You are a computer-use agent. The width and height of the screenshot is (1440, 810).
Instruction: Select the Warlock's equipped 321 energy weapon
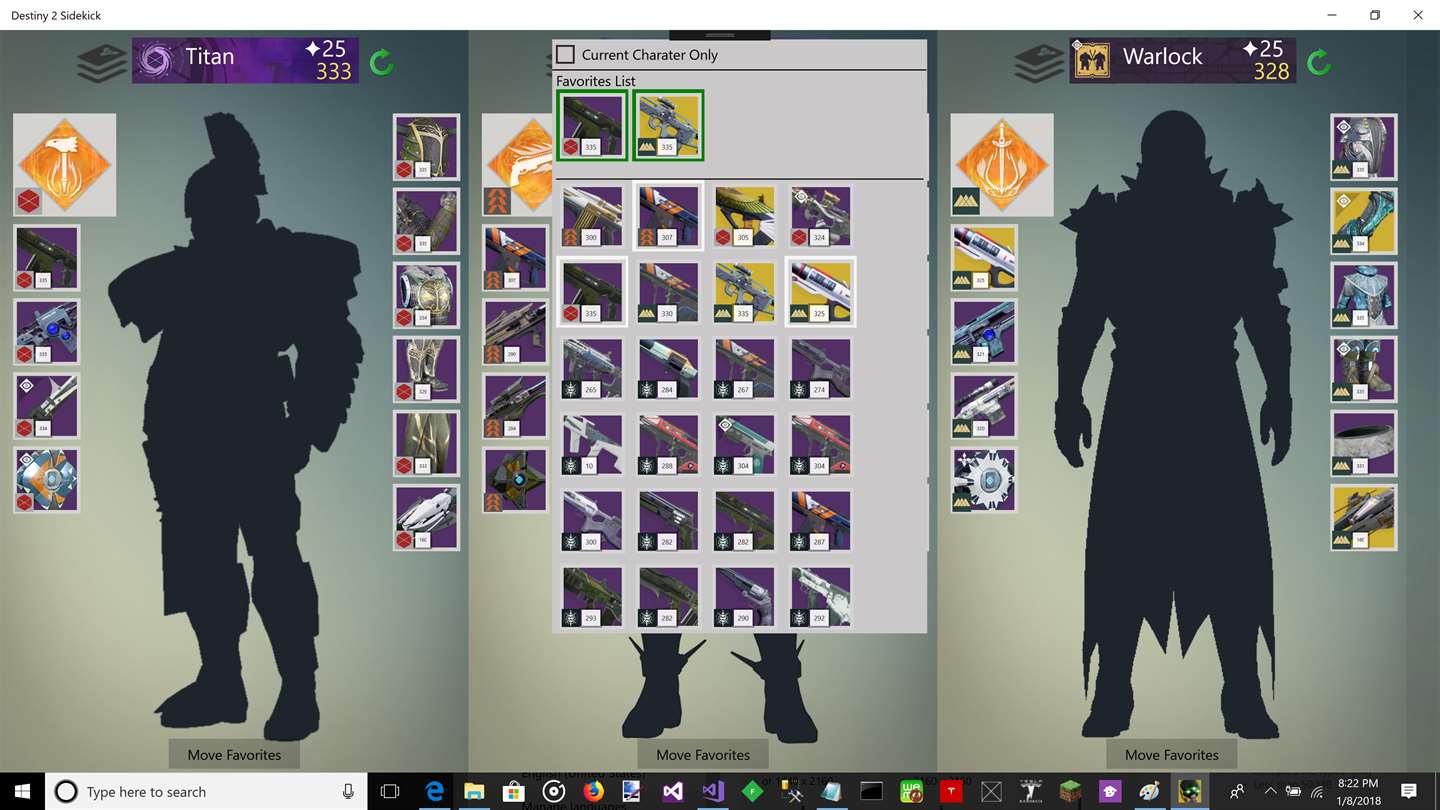click(x=984, y=332)
